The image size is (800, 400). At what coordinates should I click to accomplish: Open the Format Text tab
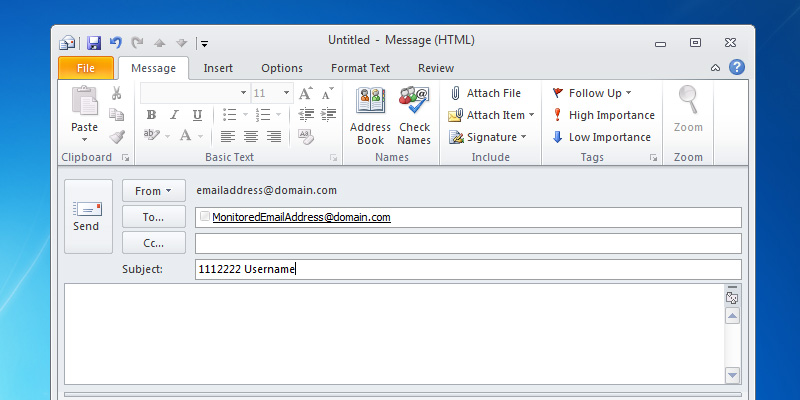[360, 68]
